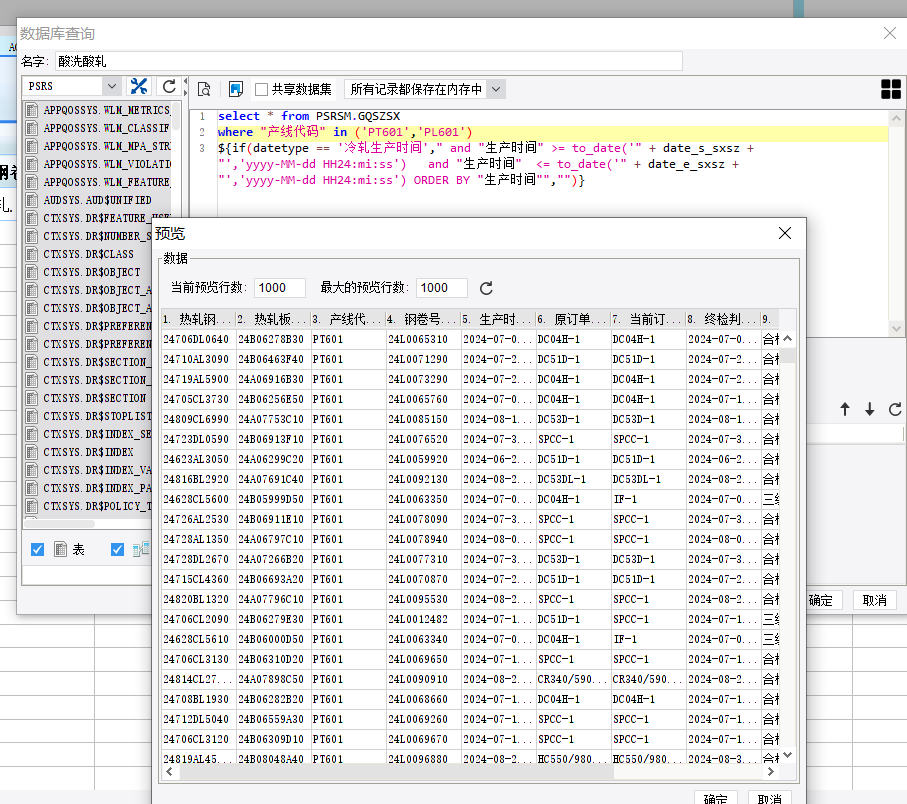
Task: Toggle the 共享数据集 checkbox
Action: point(261,89)
